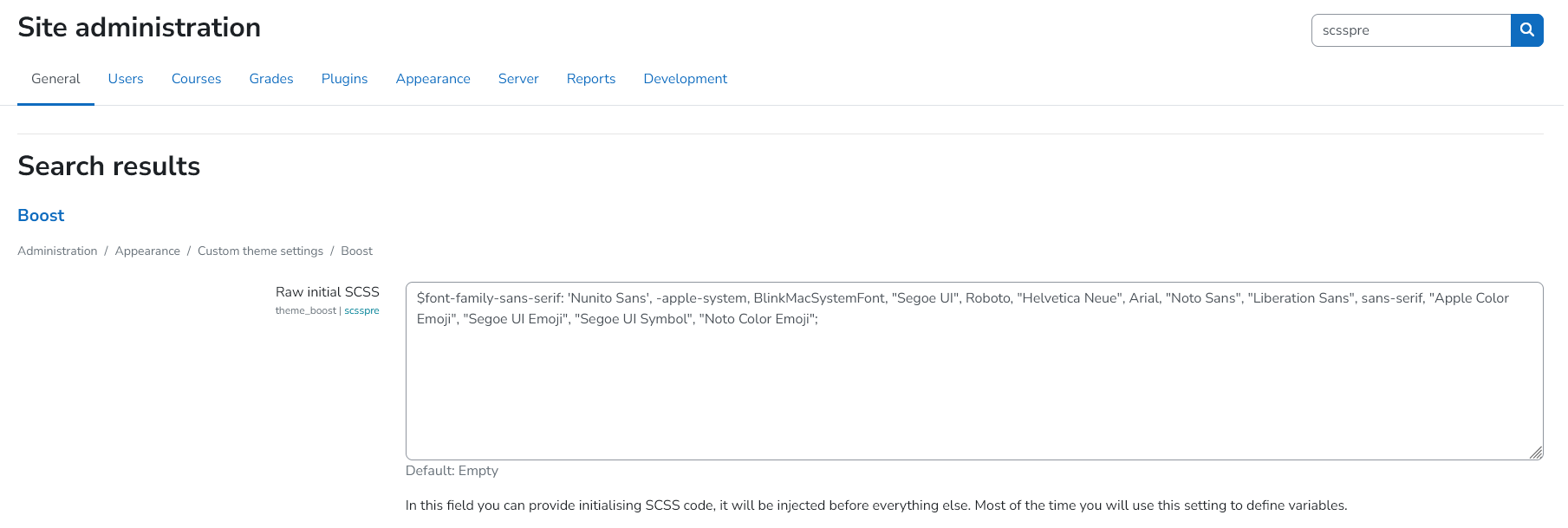Grab the textarea resize handle corner

click(x=1536, y=453)
